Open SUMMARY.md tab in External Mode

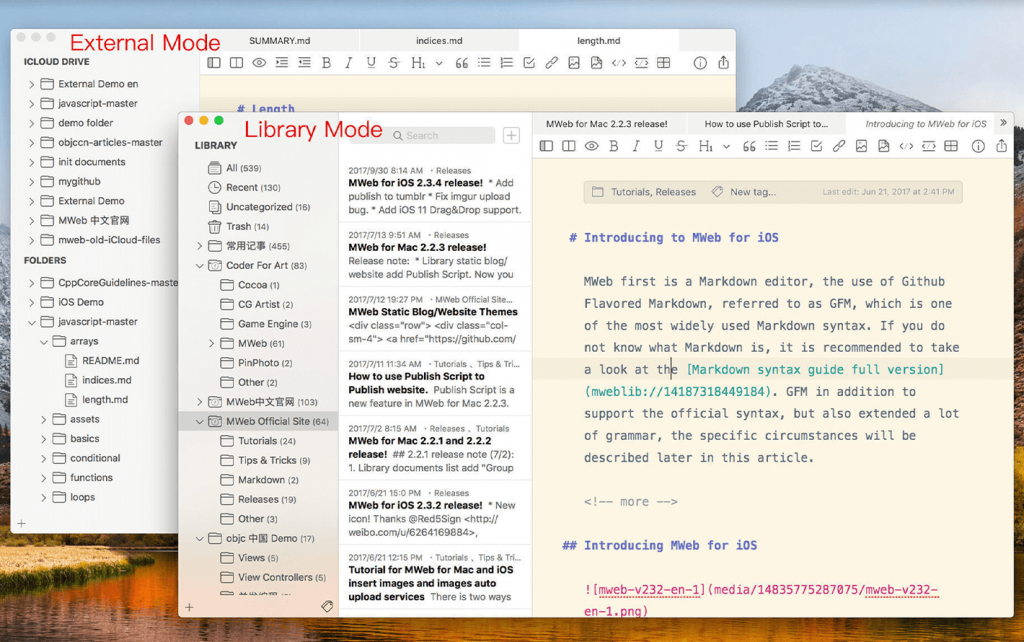tap(280, 40)
